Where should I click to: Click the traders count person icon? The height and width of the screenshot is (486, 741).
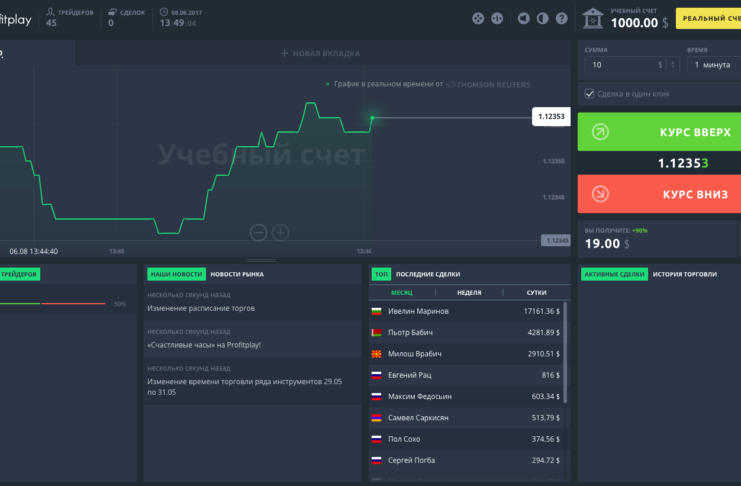point(50,11)
